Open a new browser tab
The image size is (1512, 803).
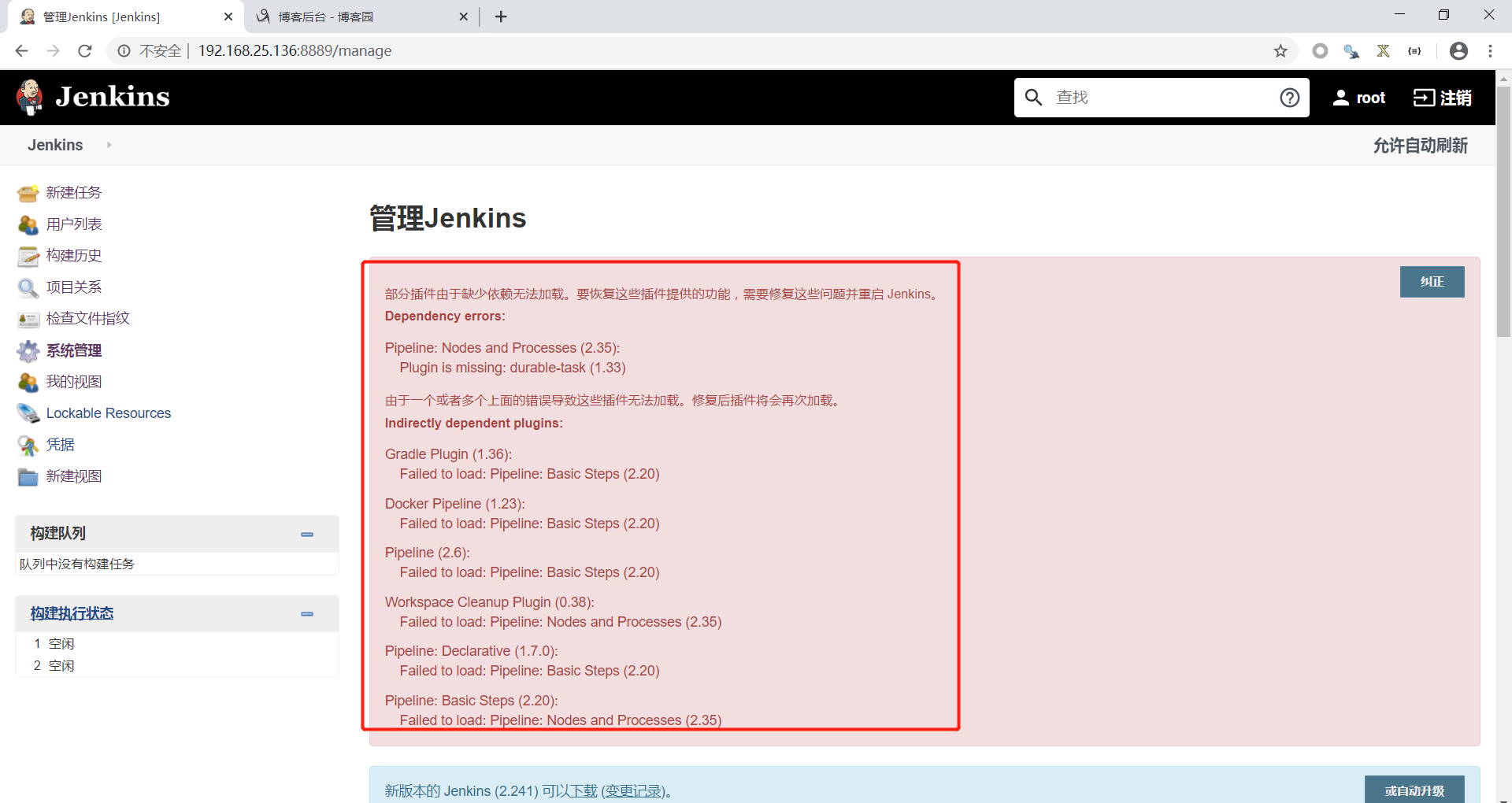click(x=501, y=17)
